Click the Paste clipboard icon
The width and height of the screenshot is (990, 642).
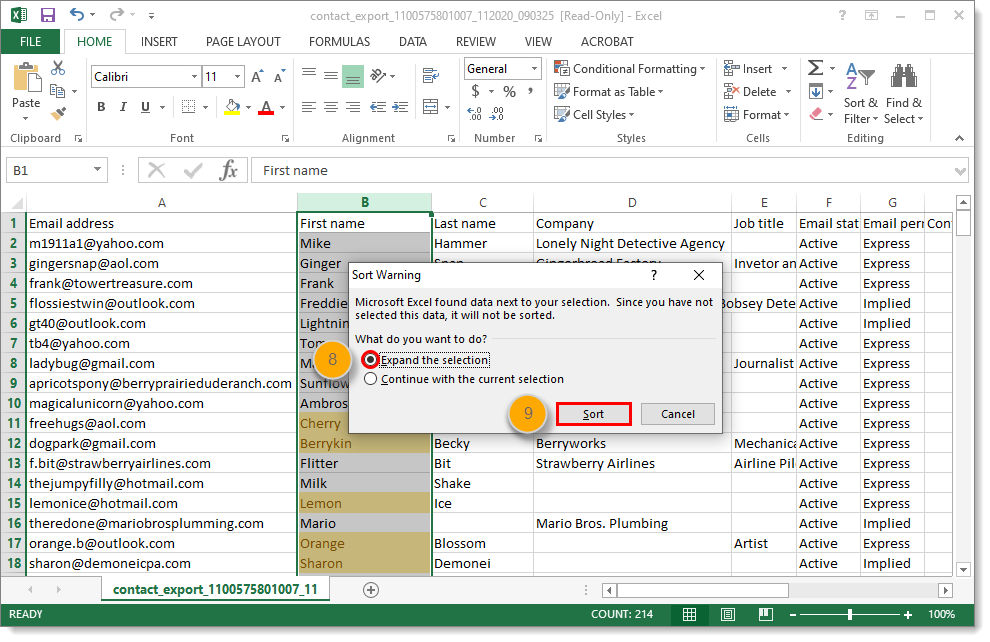(x=27, y=78)
